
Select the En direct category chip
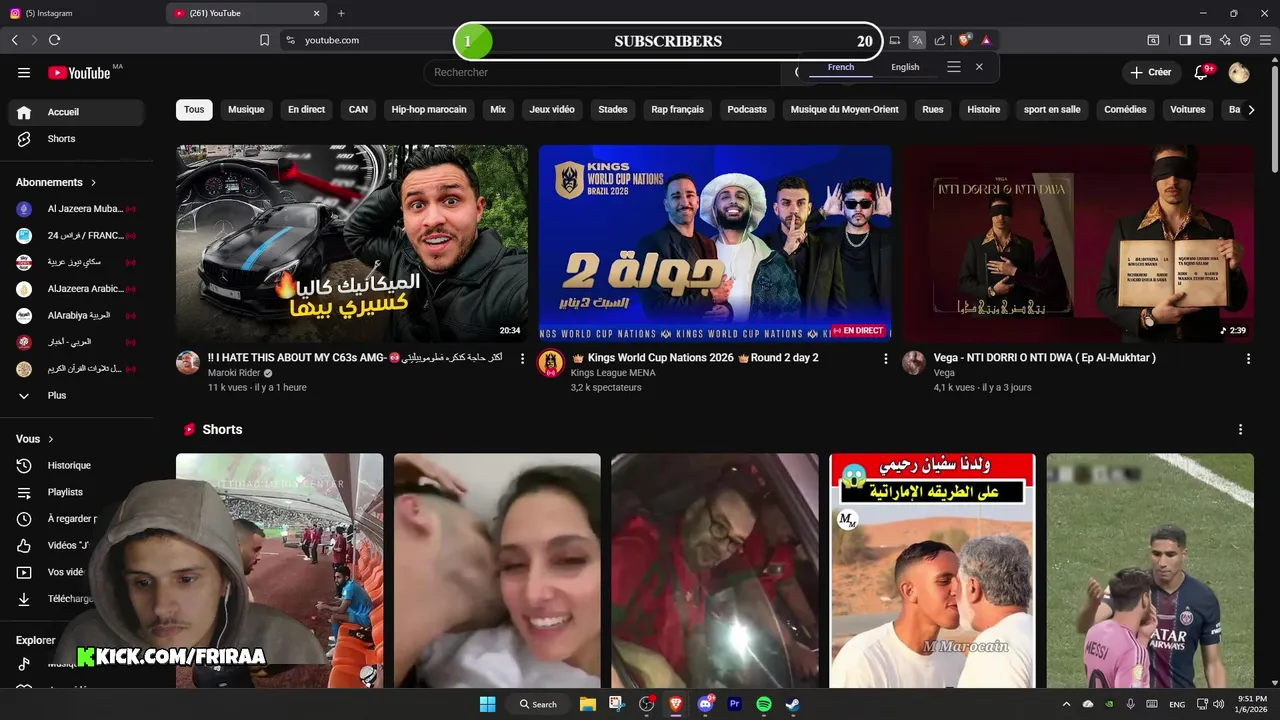(x=306, y=110)
